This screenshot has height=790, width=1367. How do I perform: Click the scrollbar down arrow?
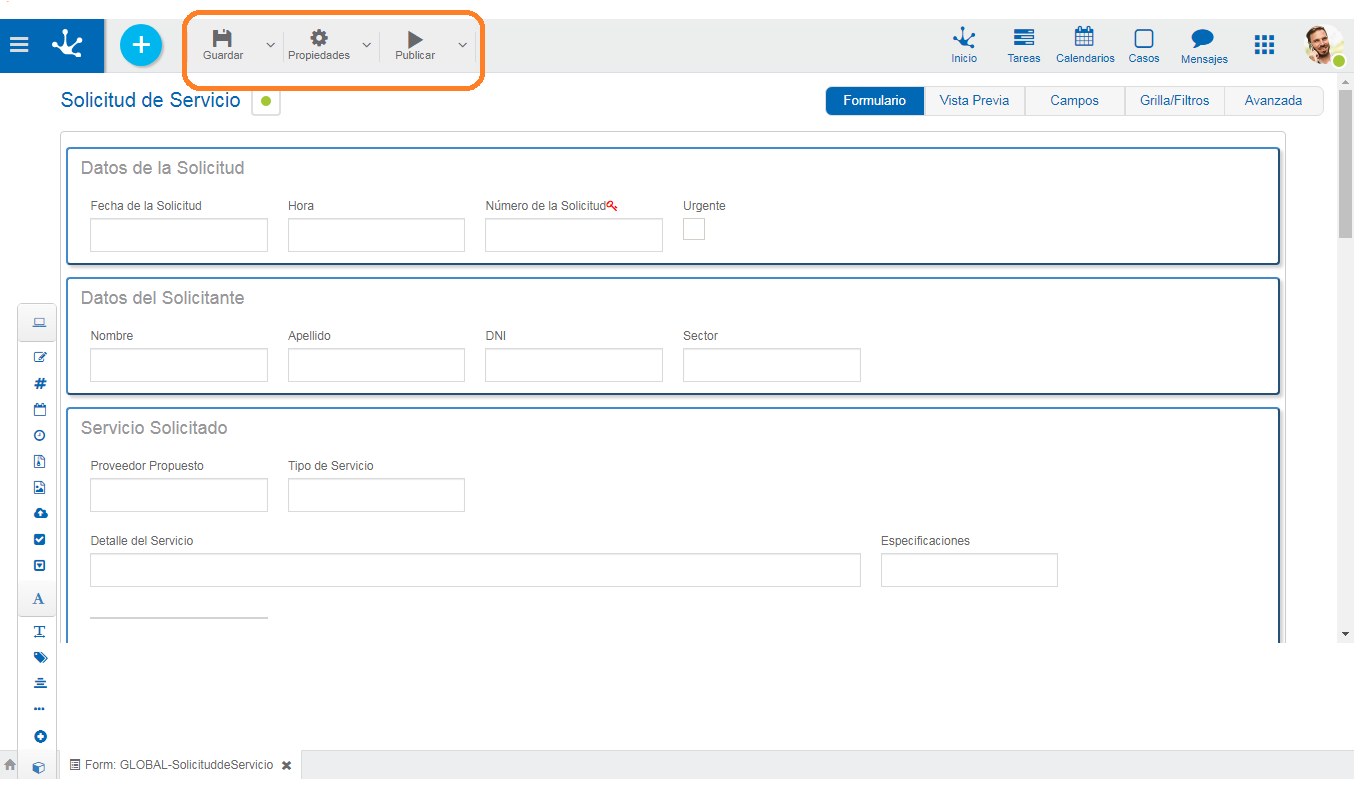[1345, 633]
